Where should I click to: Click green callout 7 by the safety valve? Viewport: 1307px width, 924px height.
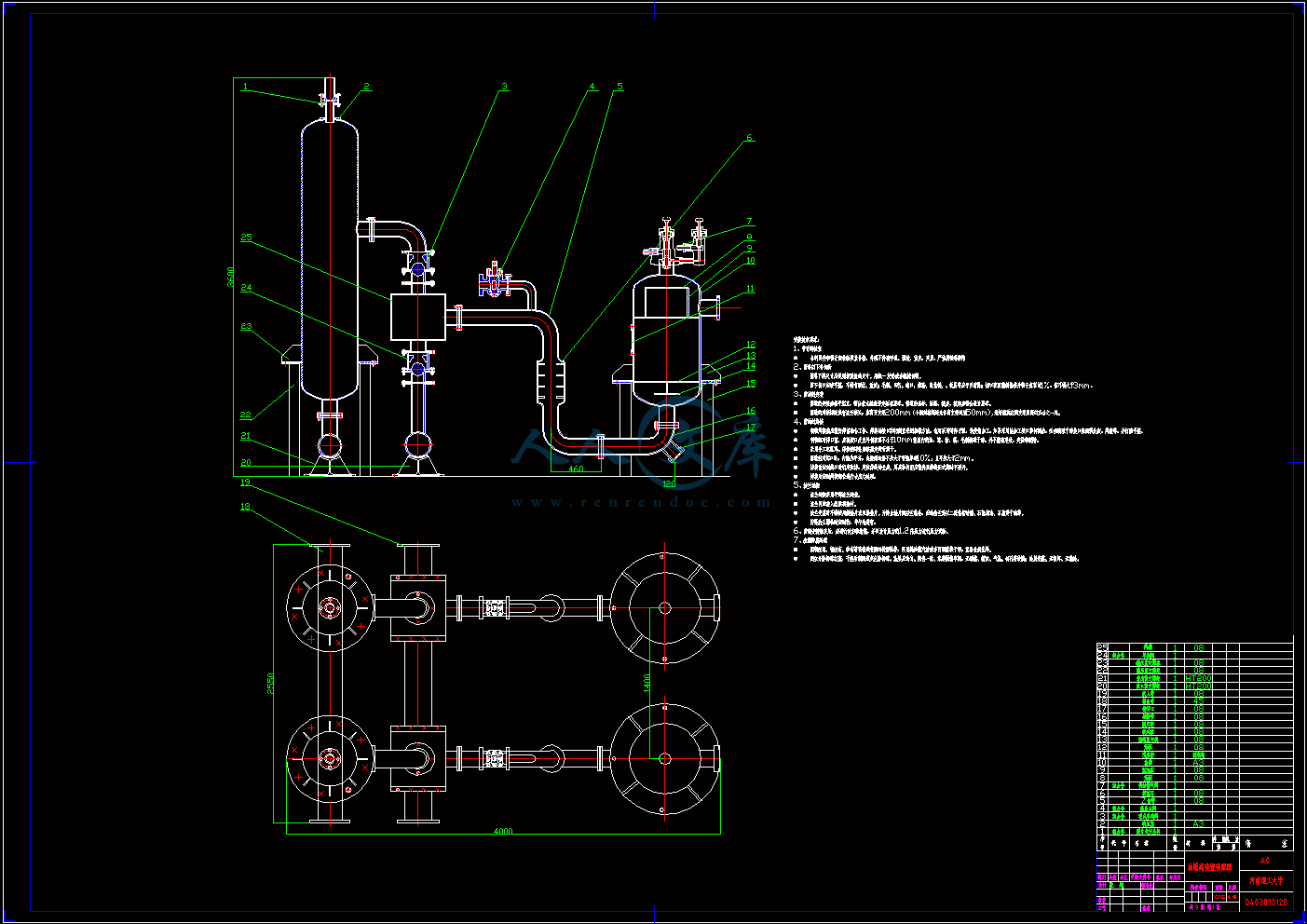[x=748, y=223]
